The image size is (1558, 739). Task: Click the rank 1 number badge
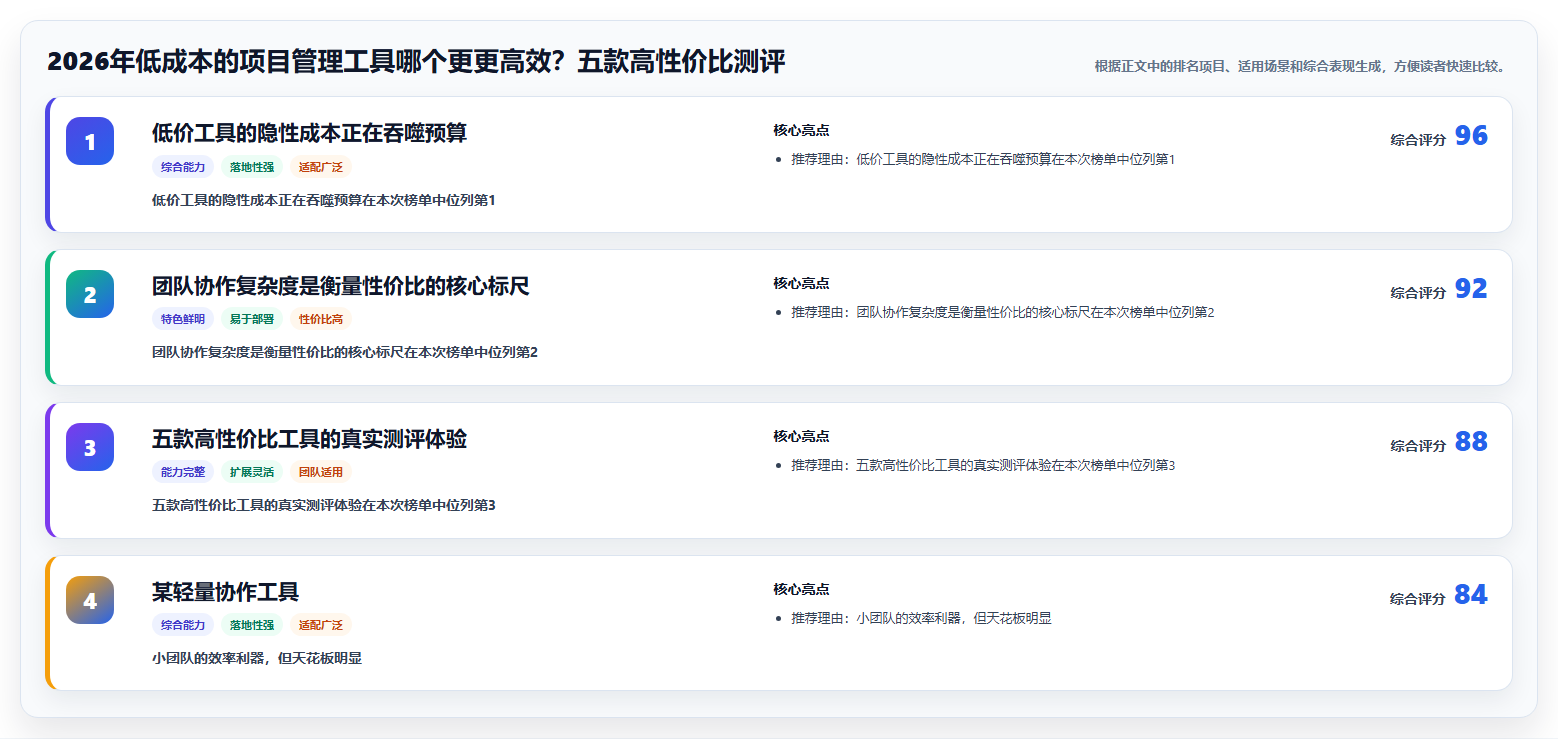[90, 141]
